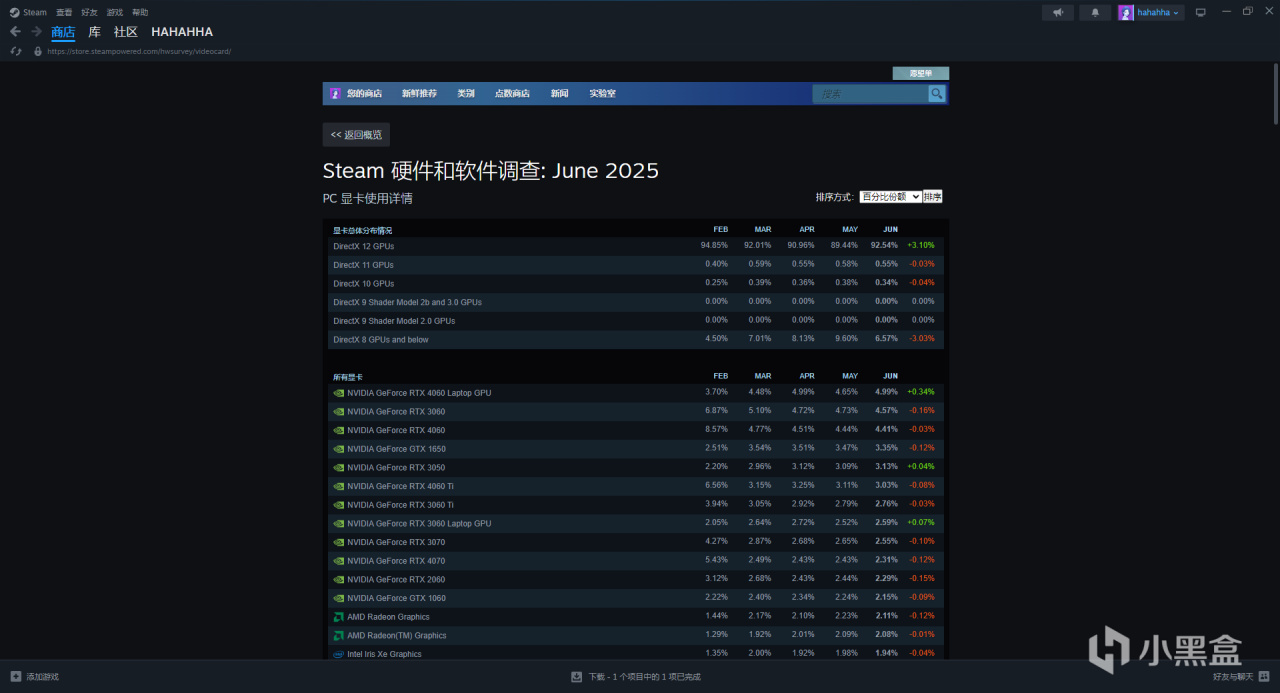Click the 排序 sort button
Image resolution: width=1280 pixels, height=693 pixels.
click(x=933, y=197)
